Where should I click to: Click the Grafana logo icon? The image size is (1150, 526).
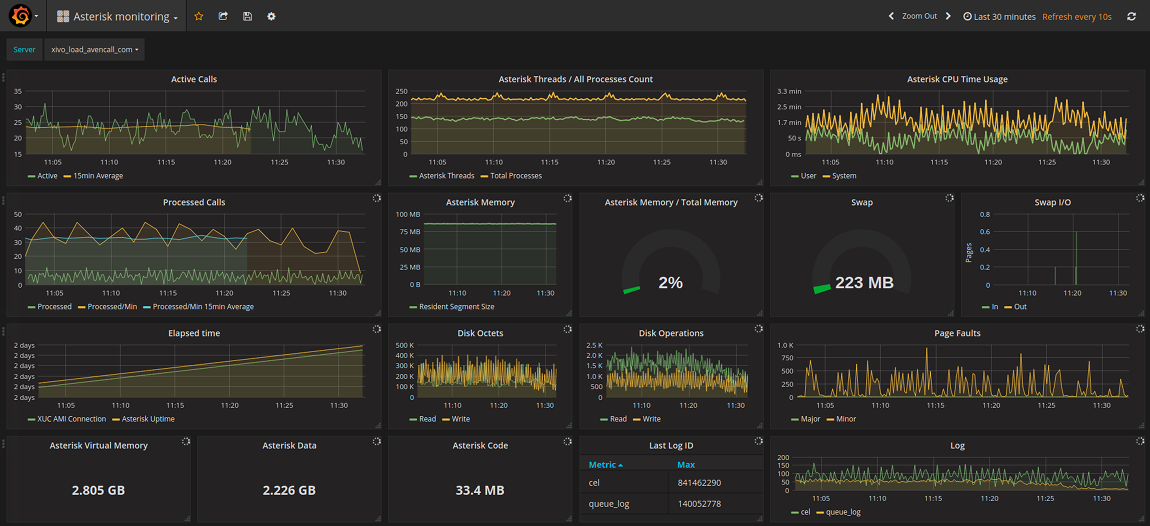tap(19, 16)
